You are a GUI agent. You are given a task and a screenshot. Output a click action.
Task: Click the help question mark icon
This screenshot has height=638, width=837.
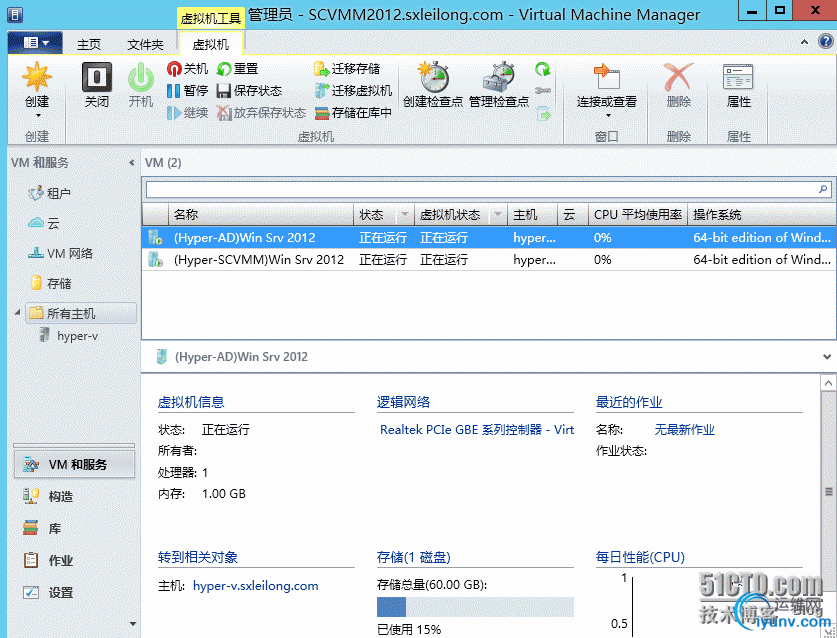[x=825, y=42]
